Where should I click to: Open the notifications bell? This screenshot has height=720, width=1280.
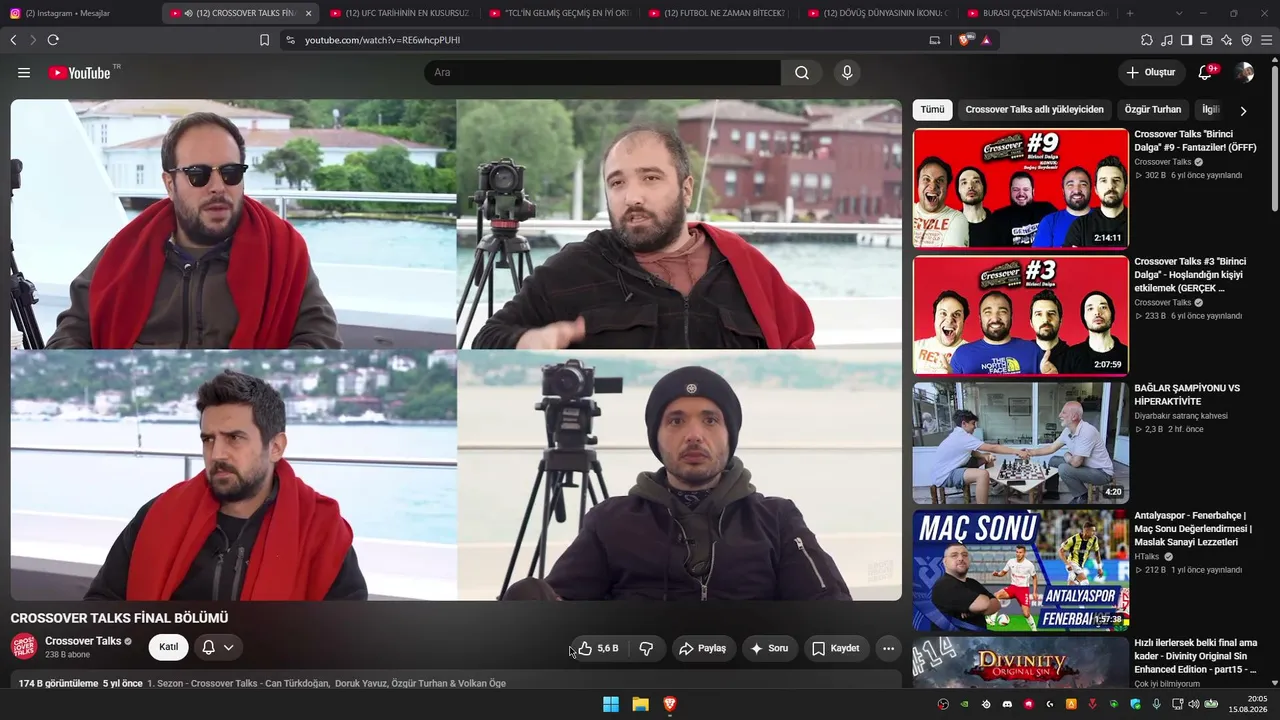tap(1205, 73)
